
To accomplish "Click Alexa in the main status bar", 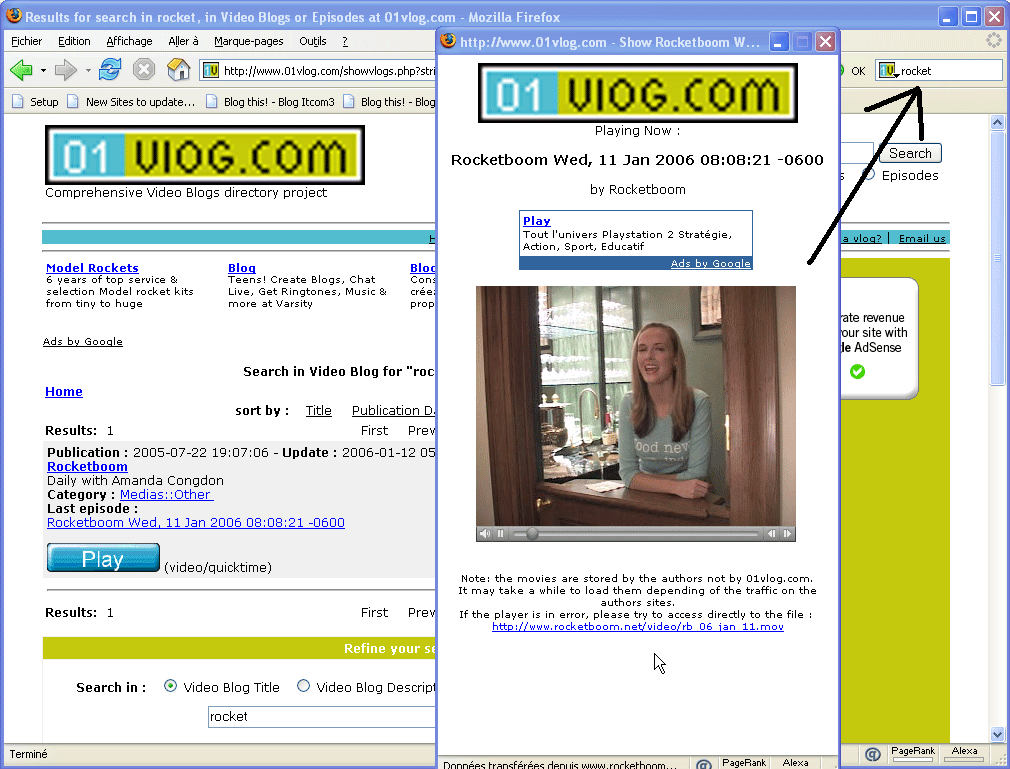I will pos(964,752).
